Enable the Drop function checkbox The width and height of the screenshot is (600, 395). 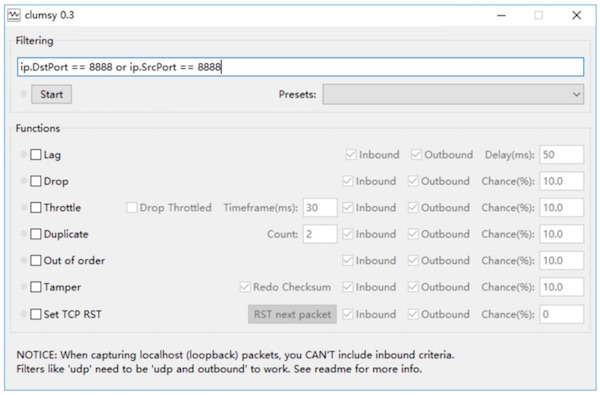pyautogui.click(x=36, y=181)
